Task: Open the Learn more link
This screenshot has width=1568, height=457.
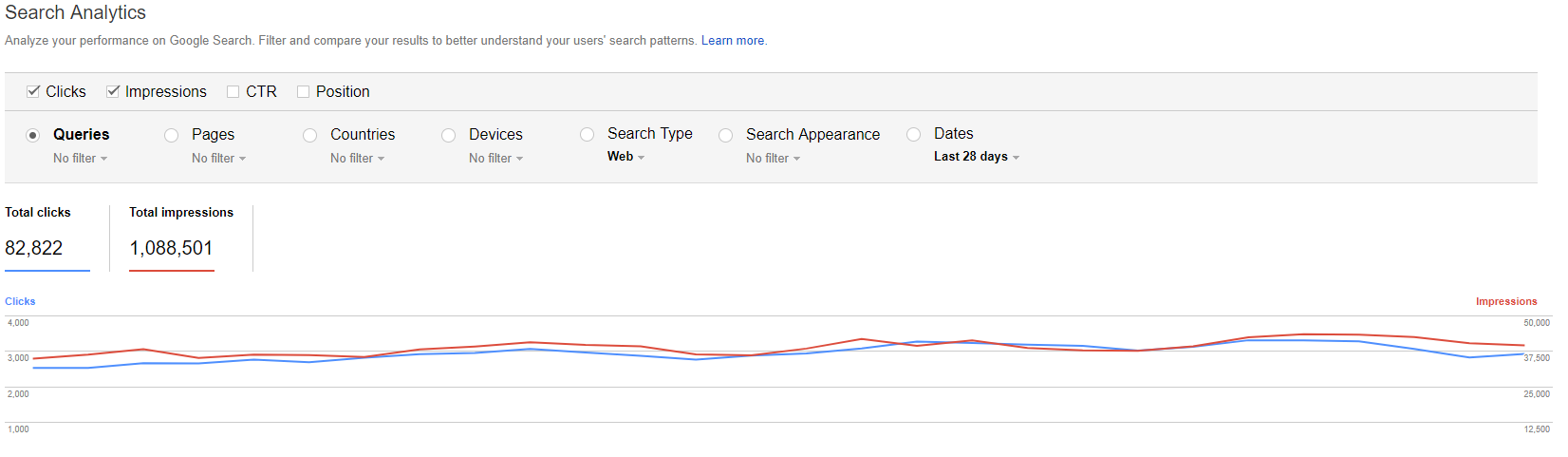Action: pyautogui.click(x=732, y=41)
